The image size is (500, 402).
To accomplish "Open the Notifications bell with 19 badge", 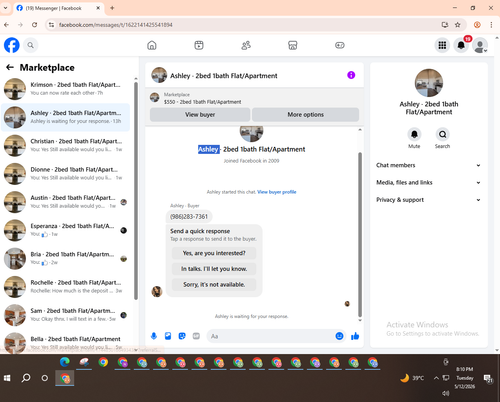I will coord(461,45).
